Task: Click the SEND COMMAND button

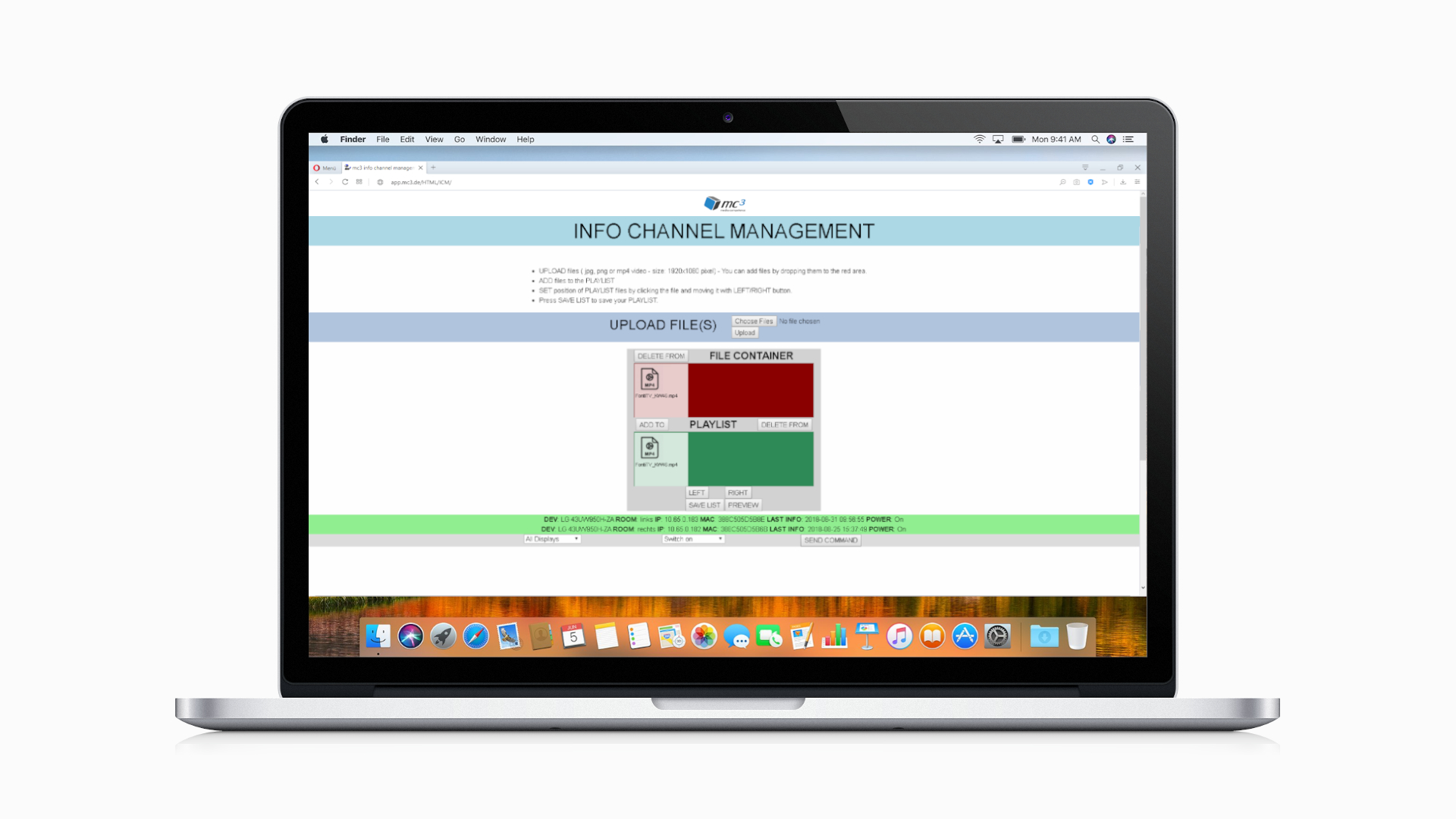Action: (830, 540)
